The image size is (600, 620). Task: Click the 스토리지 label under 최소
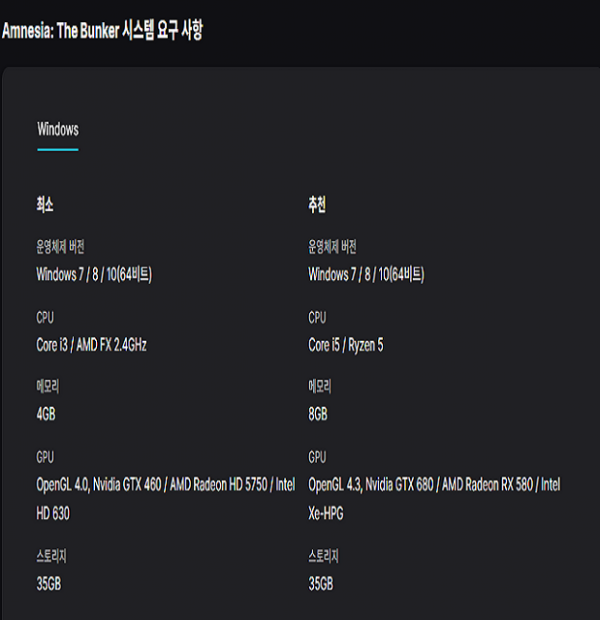click(x=53, y=556)
